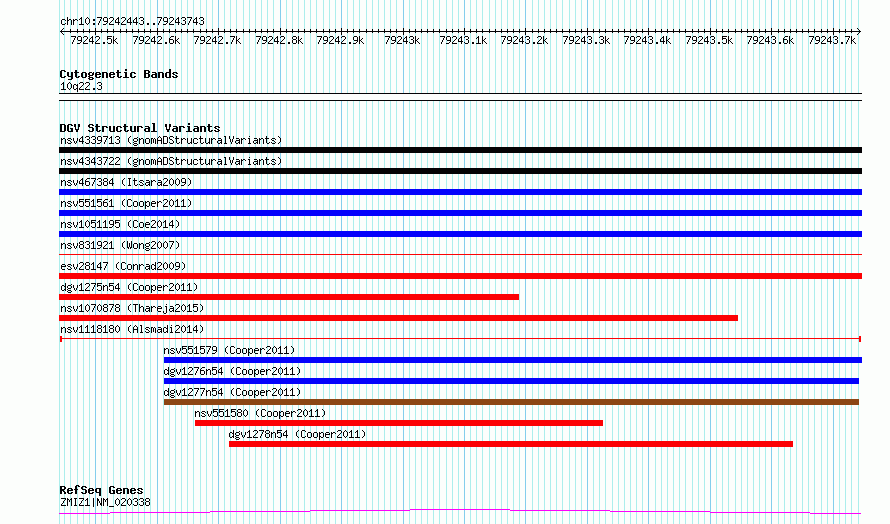Click the 79243.3k ruler tick label
890x524 pixels.
(x=586, y=40)
